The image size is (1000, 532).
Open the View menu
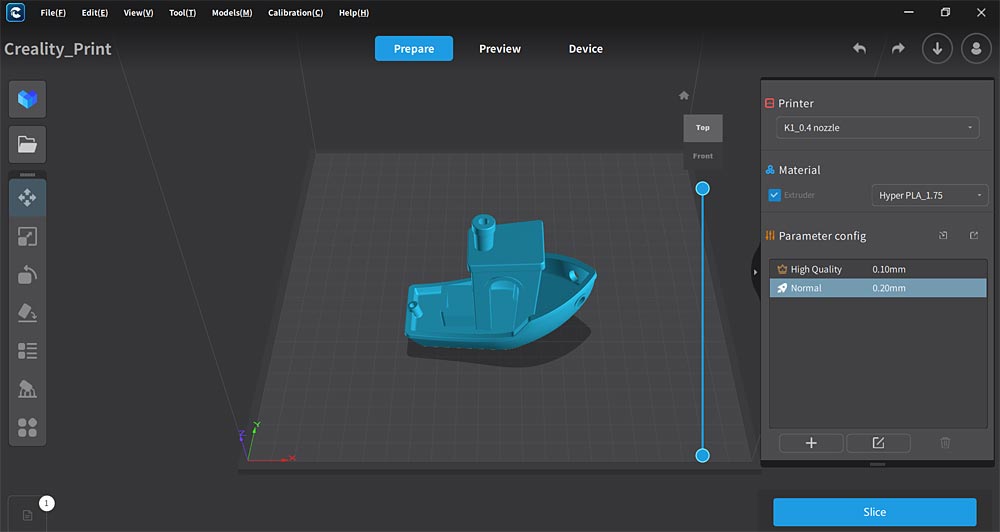pyautogui.click(x=138, y=13)
